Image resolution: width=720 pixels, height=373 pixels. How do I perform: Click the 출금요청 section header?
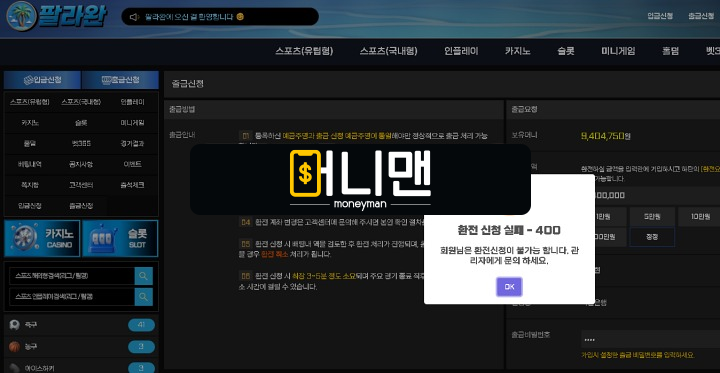pyautogui.click(x=524, y=109)
